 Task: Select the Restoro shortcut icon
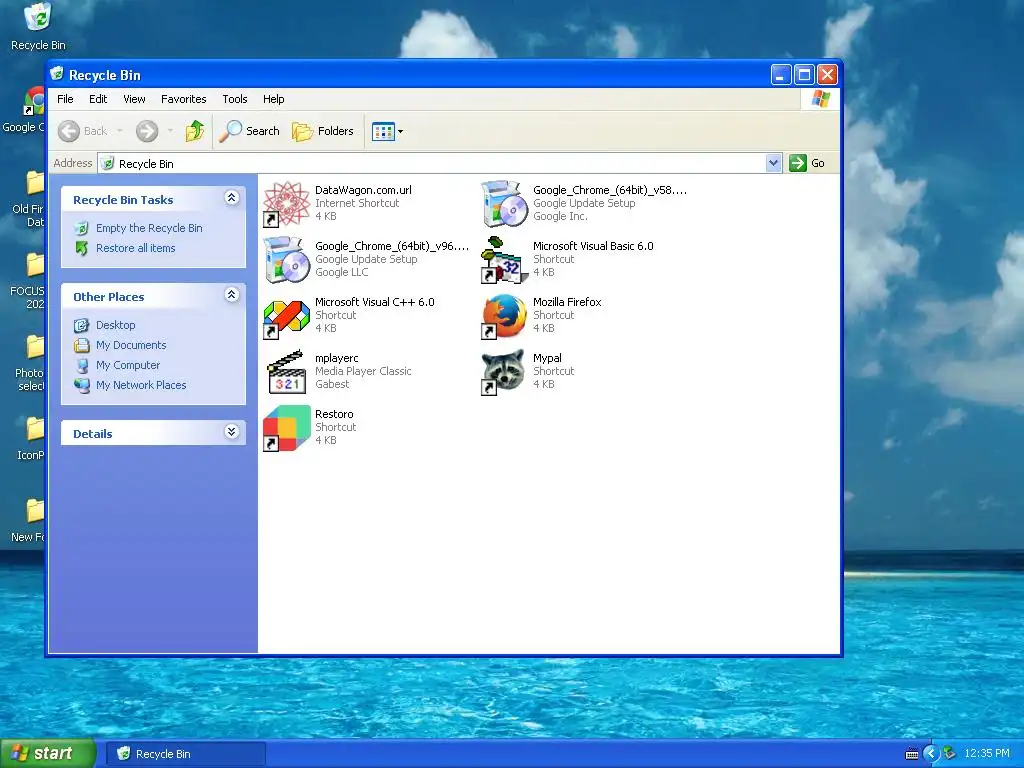tap(287, 428)
